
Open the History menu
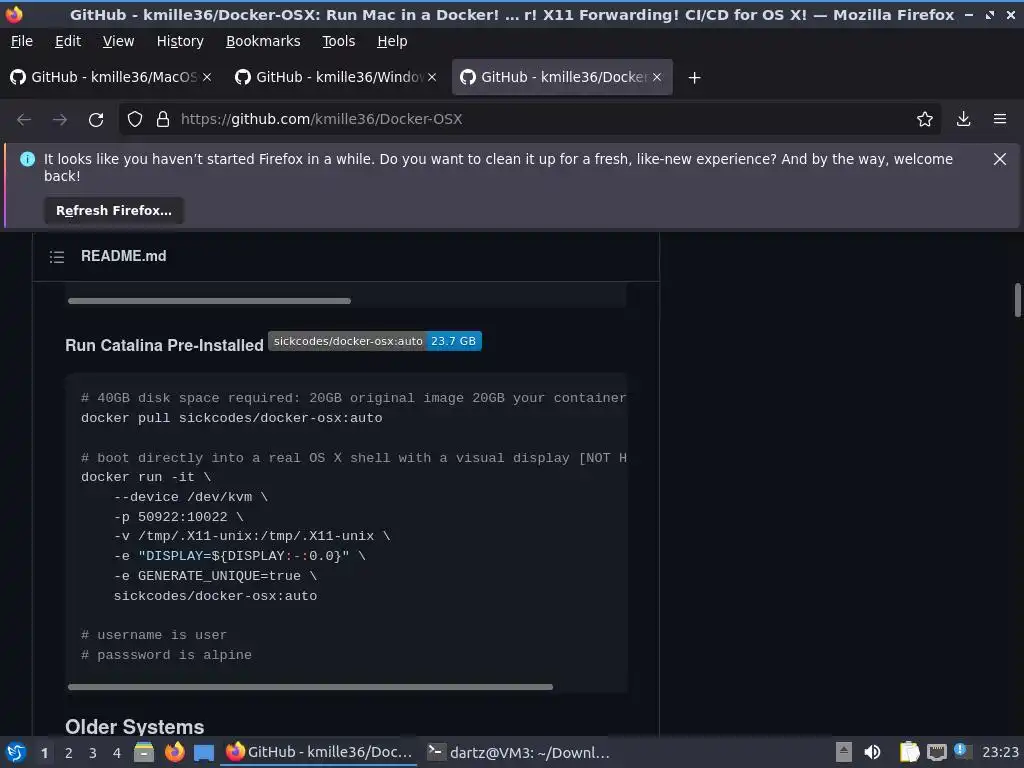[x=180, y=41]
